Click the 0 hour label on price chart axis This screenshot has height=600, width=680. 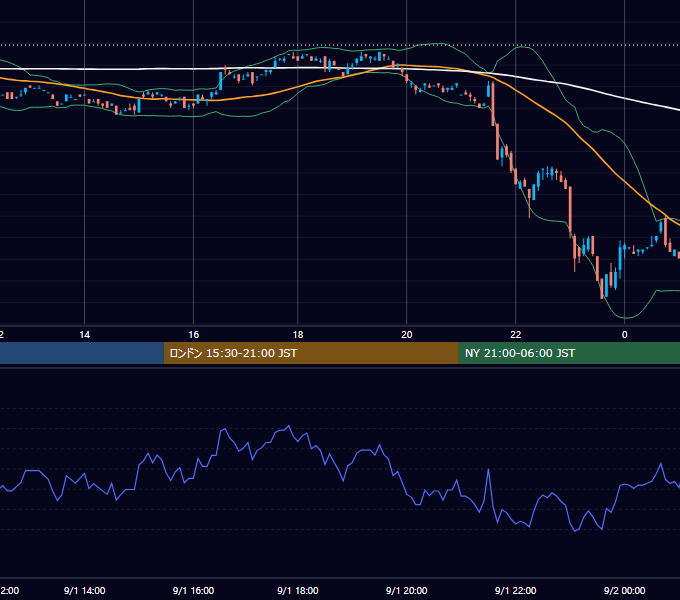click(x=624, y=335)
